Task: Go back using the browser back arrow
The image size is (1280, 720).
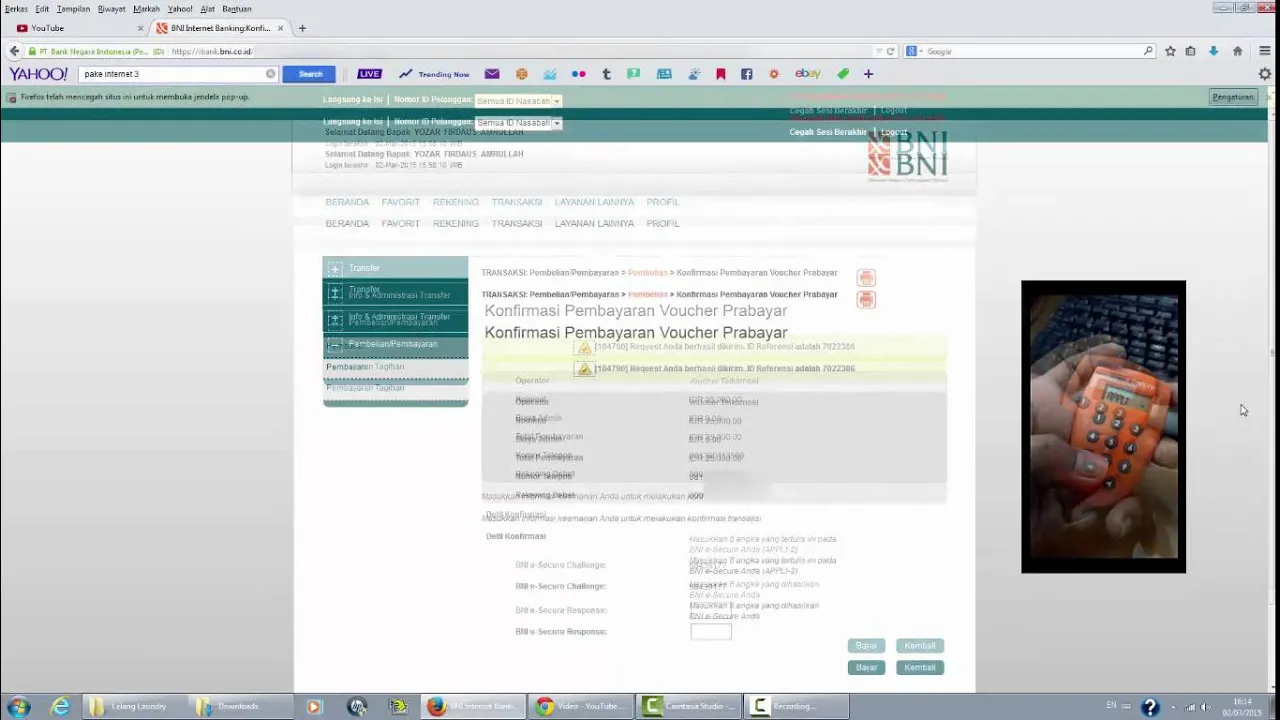Action: pos(14,51)
